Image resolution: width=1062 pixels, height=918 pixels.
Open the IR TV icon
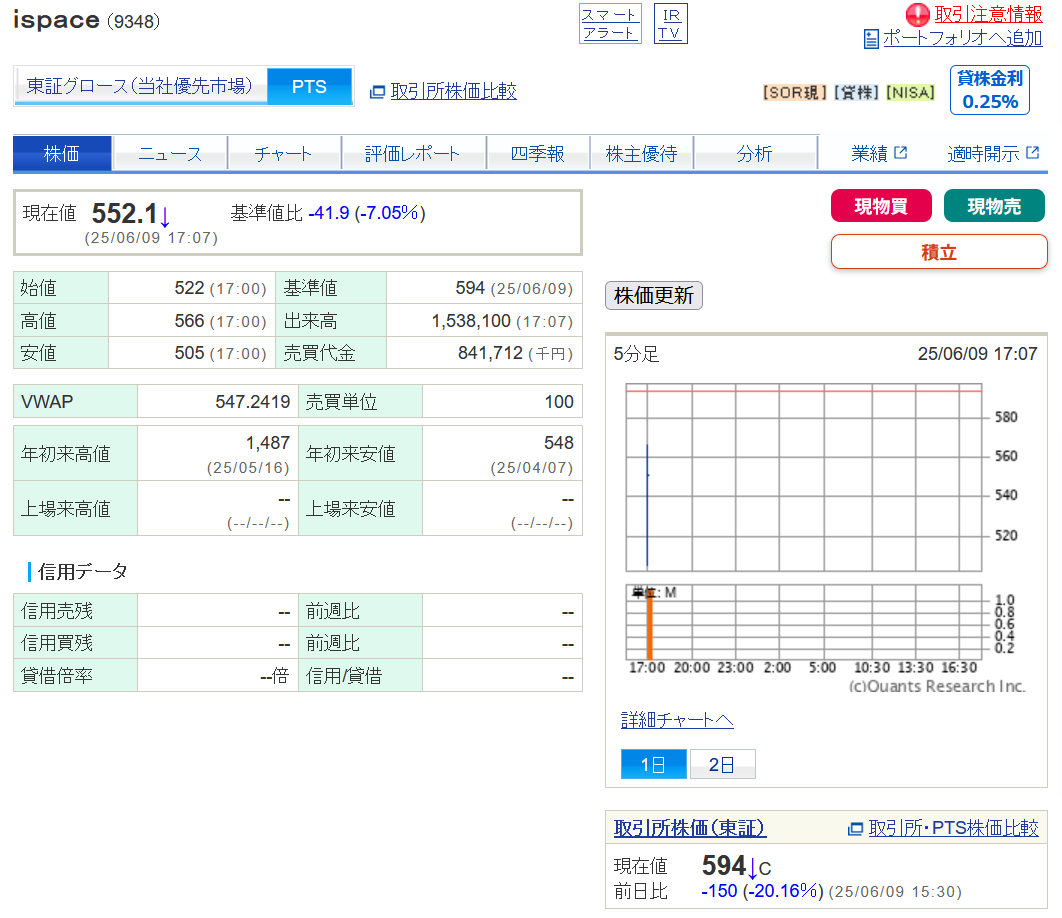pos(671,24)
